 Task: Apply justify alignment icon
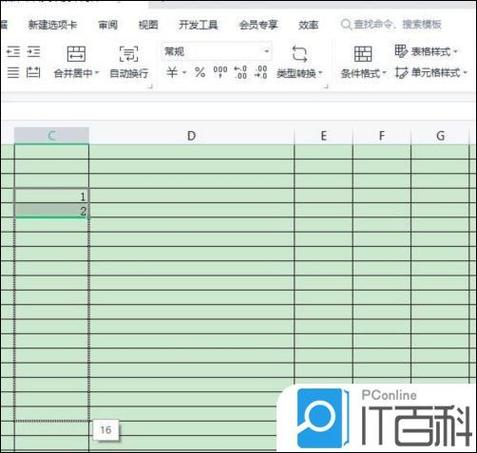(13, 72)
